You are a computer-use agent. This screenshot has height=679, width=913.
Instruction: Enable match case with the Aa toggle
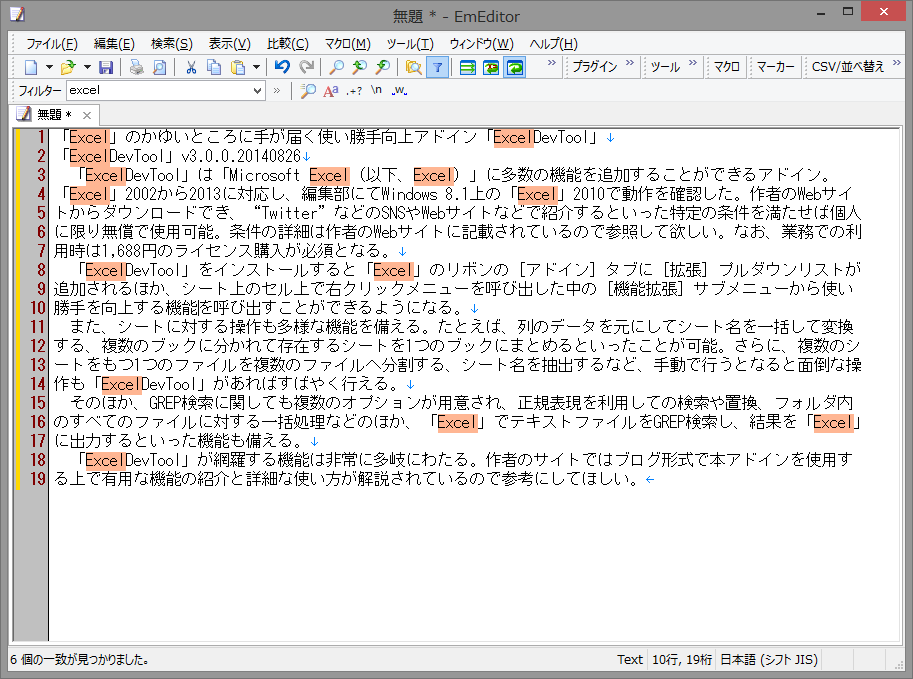click(330, 91)
